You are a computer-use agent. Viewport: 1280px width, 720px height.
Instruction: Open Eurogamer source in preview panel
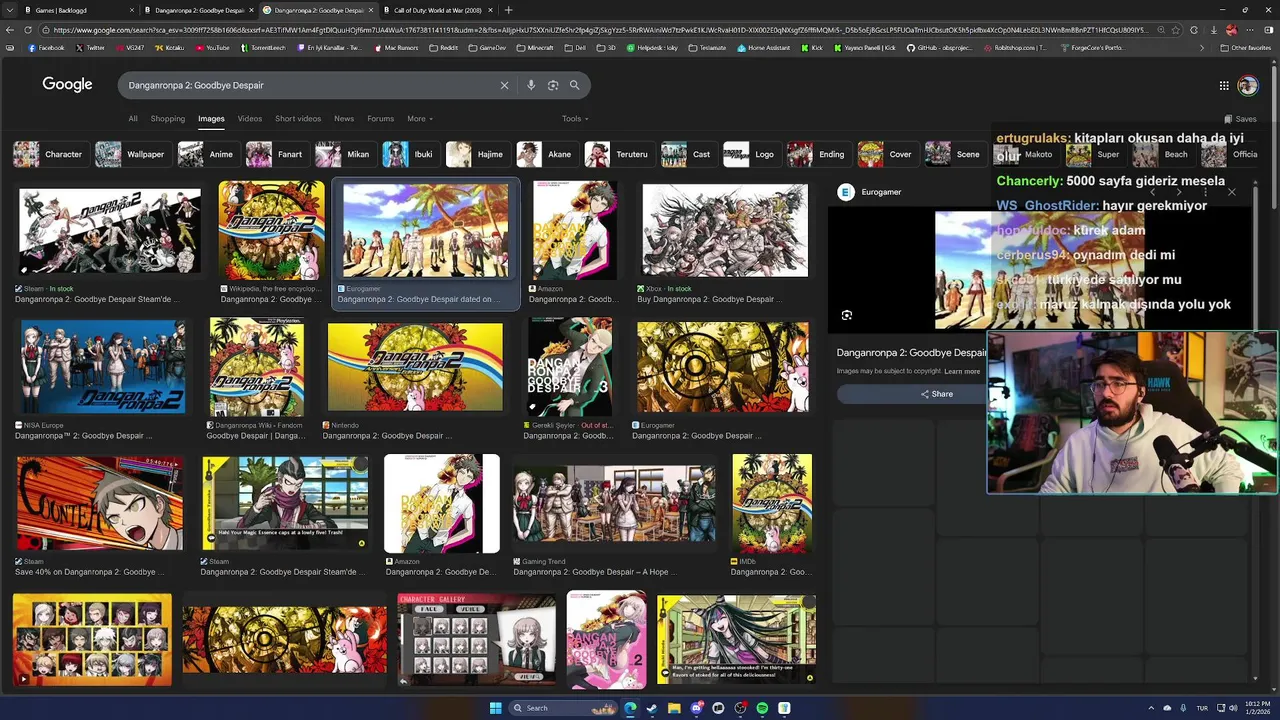pyautogui.click(x=869, y=192)
